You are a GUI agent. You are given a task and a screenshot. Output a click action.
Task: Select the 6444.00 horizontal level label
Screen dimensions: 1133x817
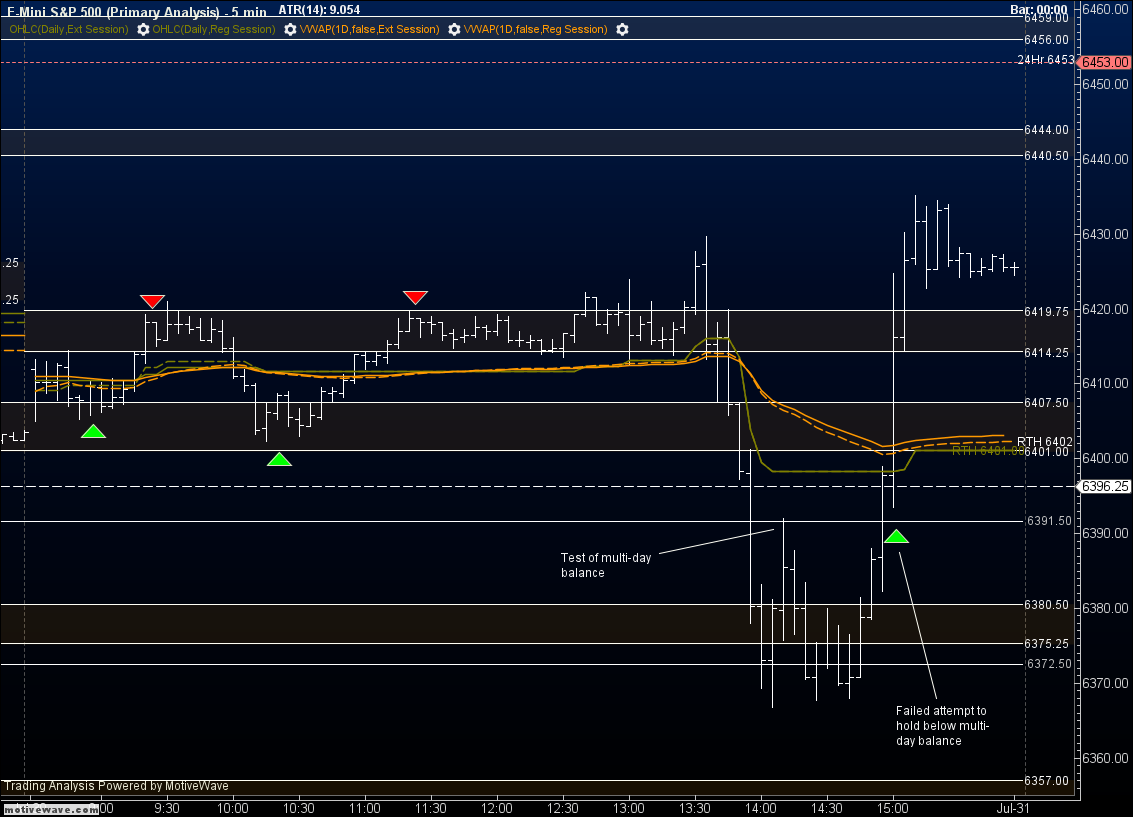pos(1046,130)
